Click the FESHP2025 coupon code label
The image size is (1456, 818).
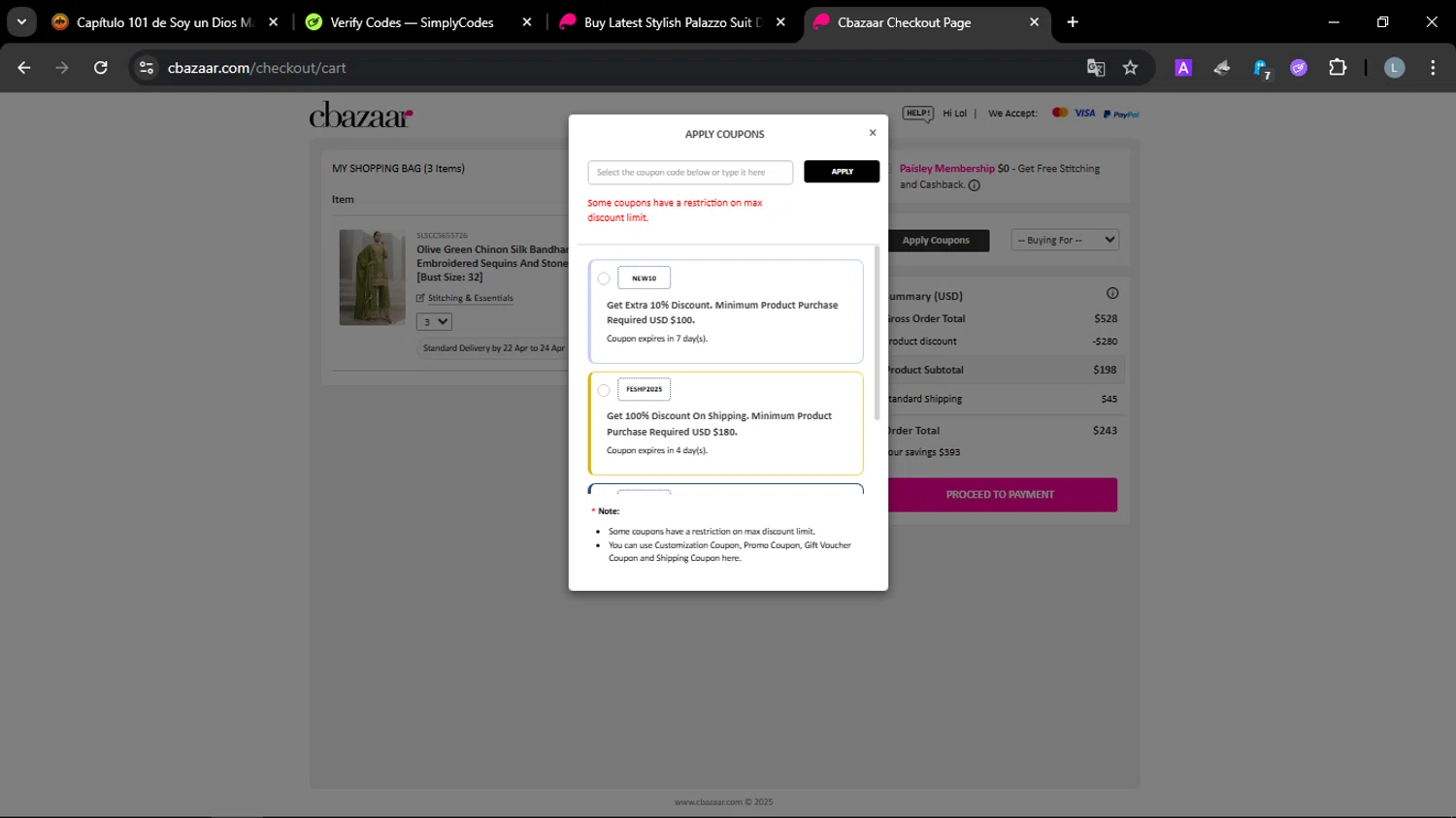(x=645, y=389)
